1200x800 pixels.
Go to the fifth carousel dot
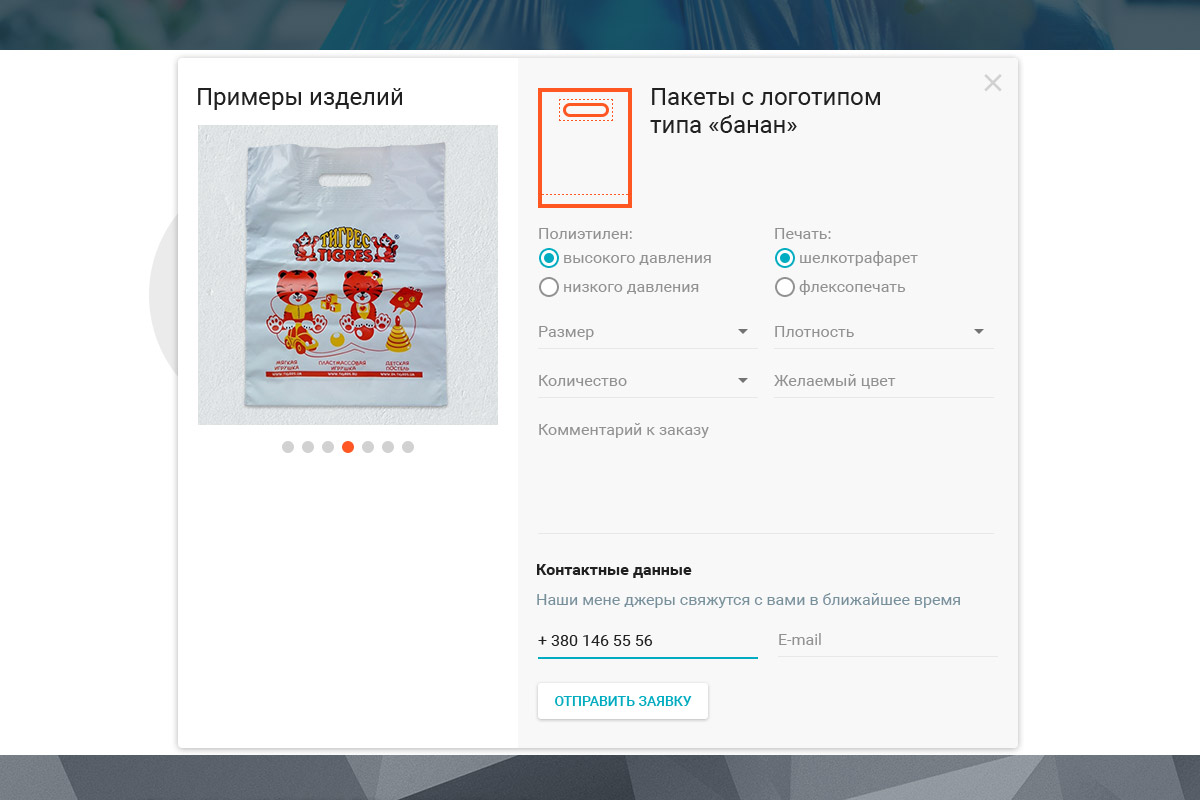coord(368,447)
